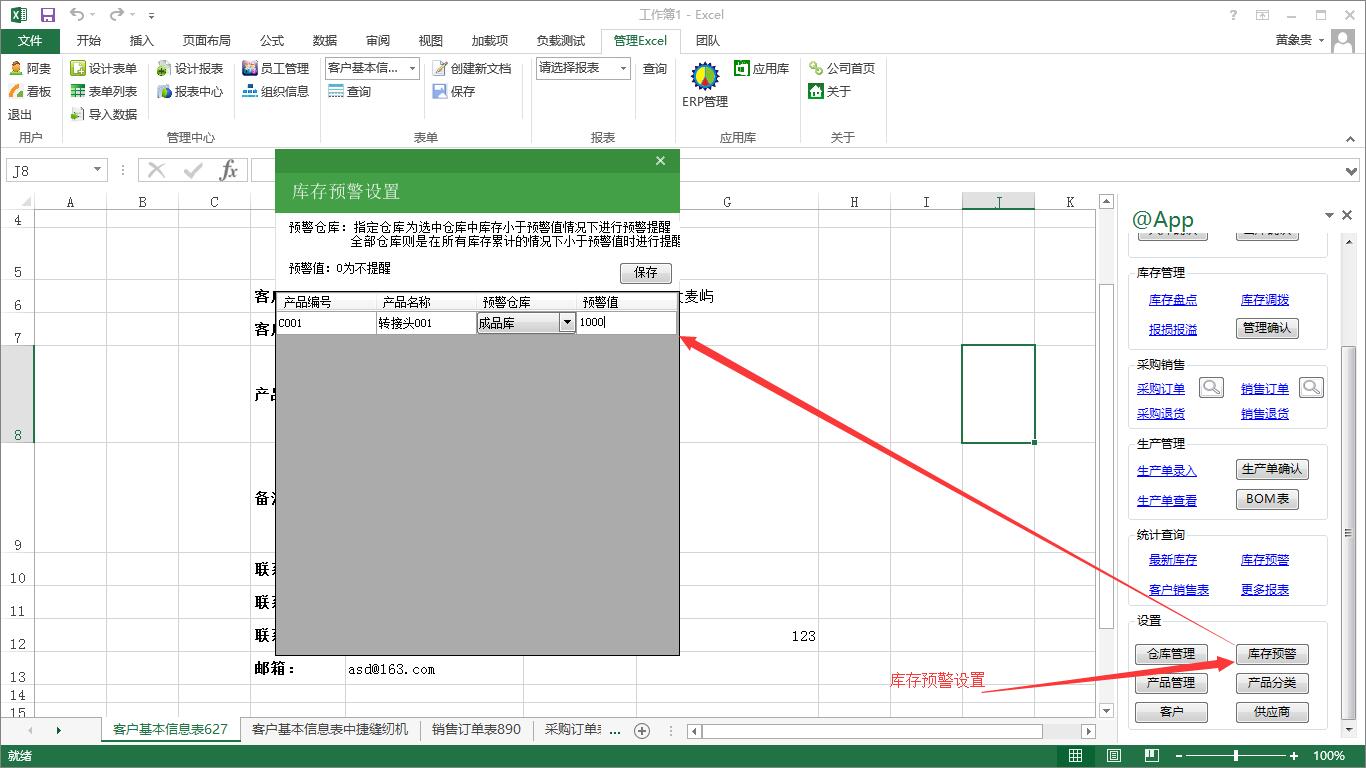The height and width of the screenshot is (768, 1366).
Task: Click the 报表中心 icon
Action: point(165,91)
